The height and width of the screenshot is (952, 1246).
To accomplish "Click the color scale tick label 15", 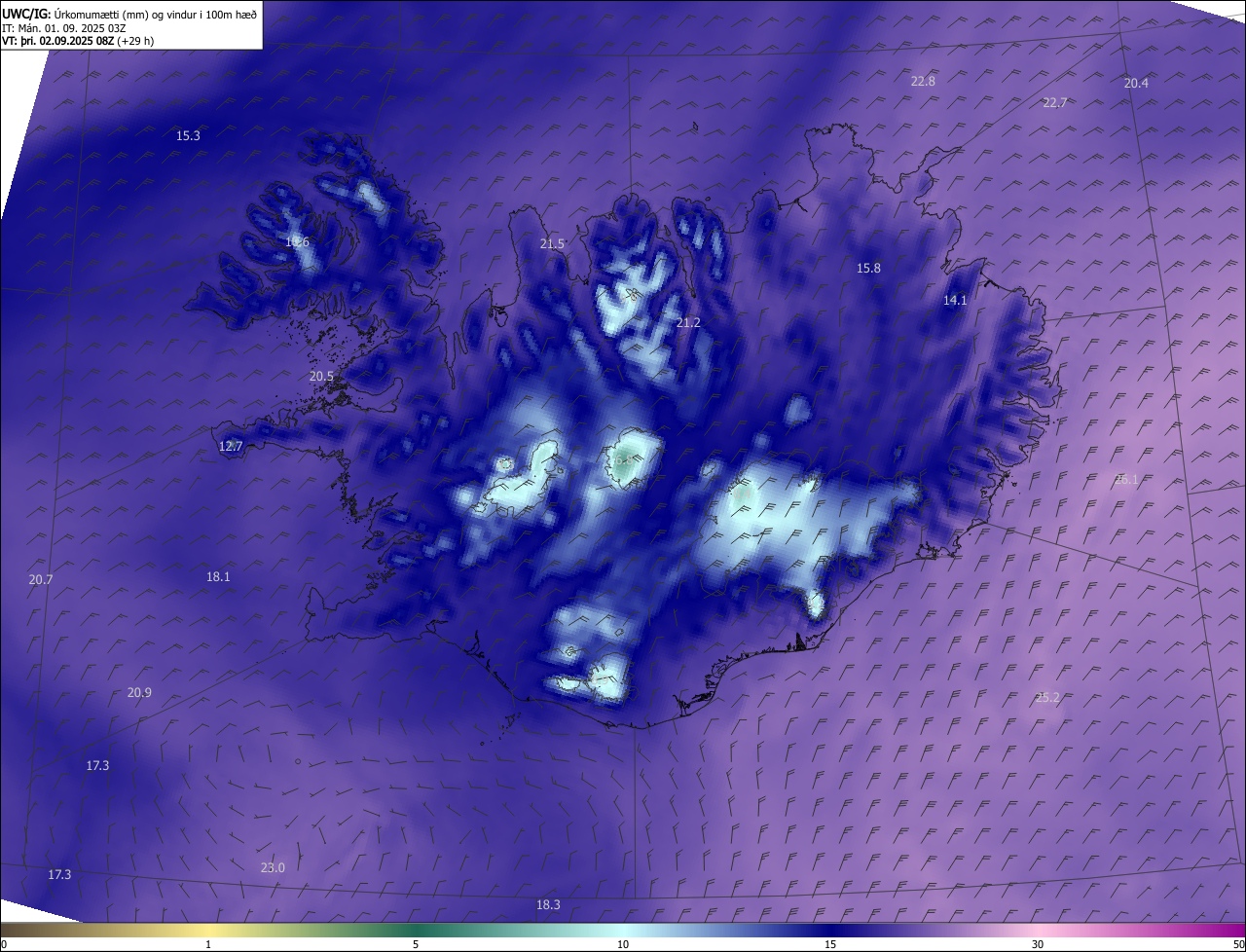I will pyautogui.click(x=830, y=944).
